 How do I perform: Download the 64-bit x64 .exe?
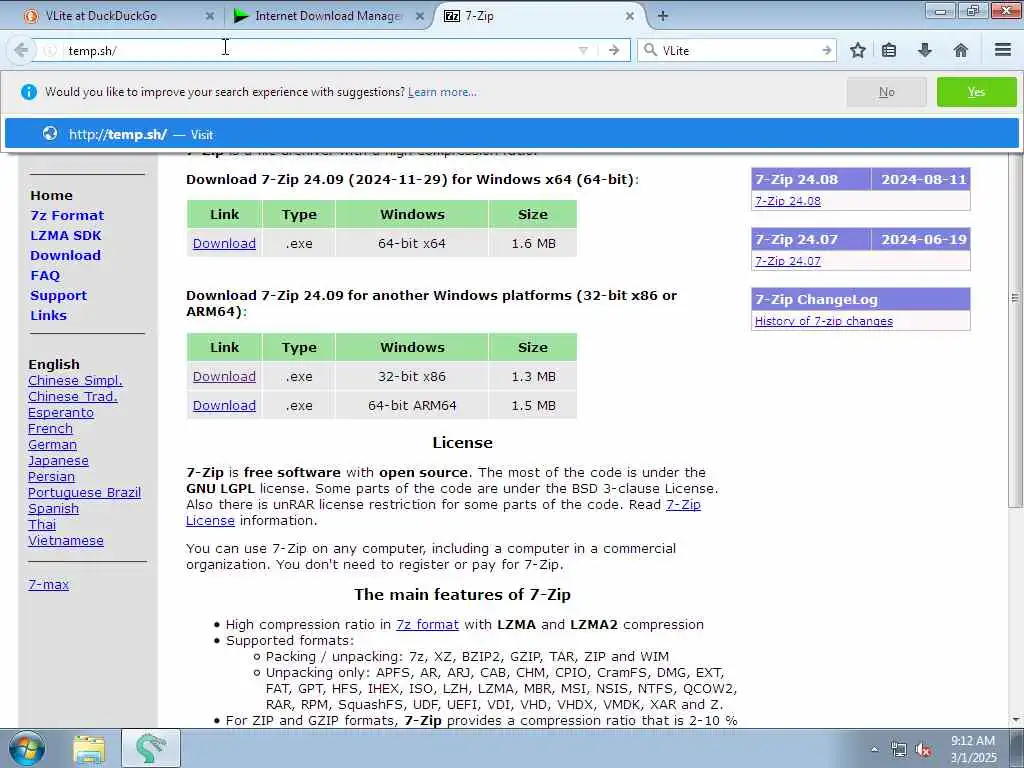224,244
